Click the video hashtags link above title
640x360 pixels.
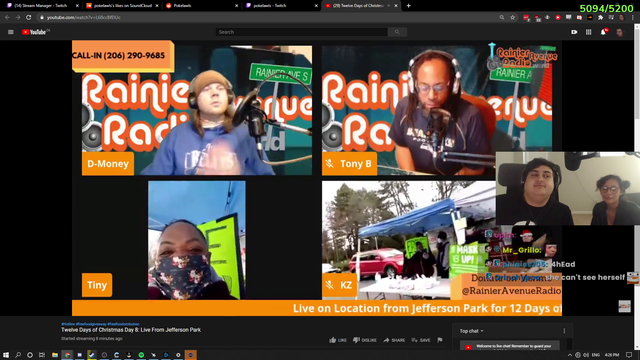pyautogui.click(x=100, y=324)
